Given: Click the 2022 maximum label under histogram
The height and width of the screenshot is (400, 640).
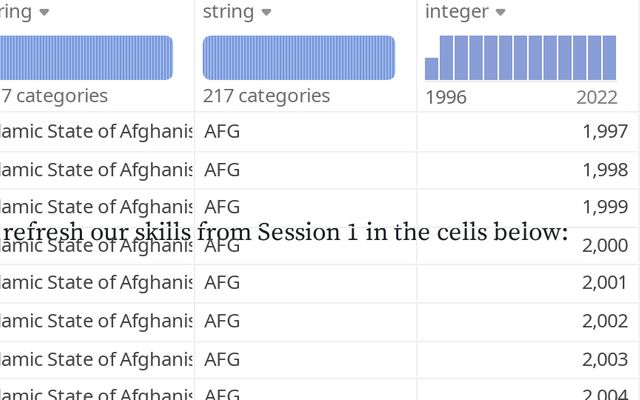Looking at the screenshot, I should point(597,98).
